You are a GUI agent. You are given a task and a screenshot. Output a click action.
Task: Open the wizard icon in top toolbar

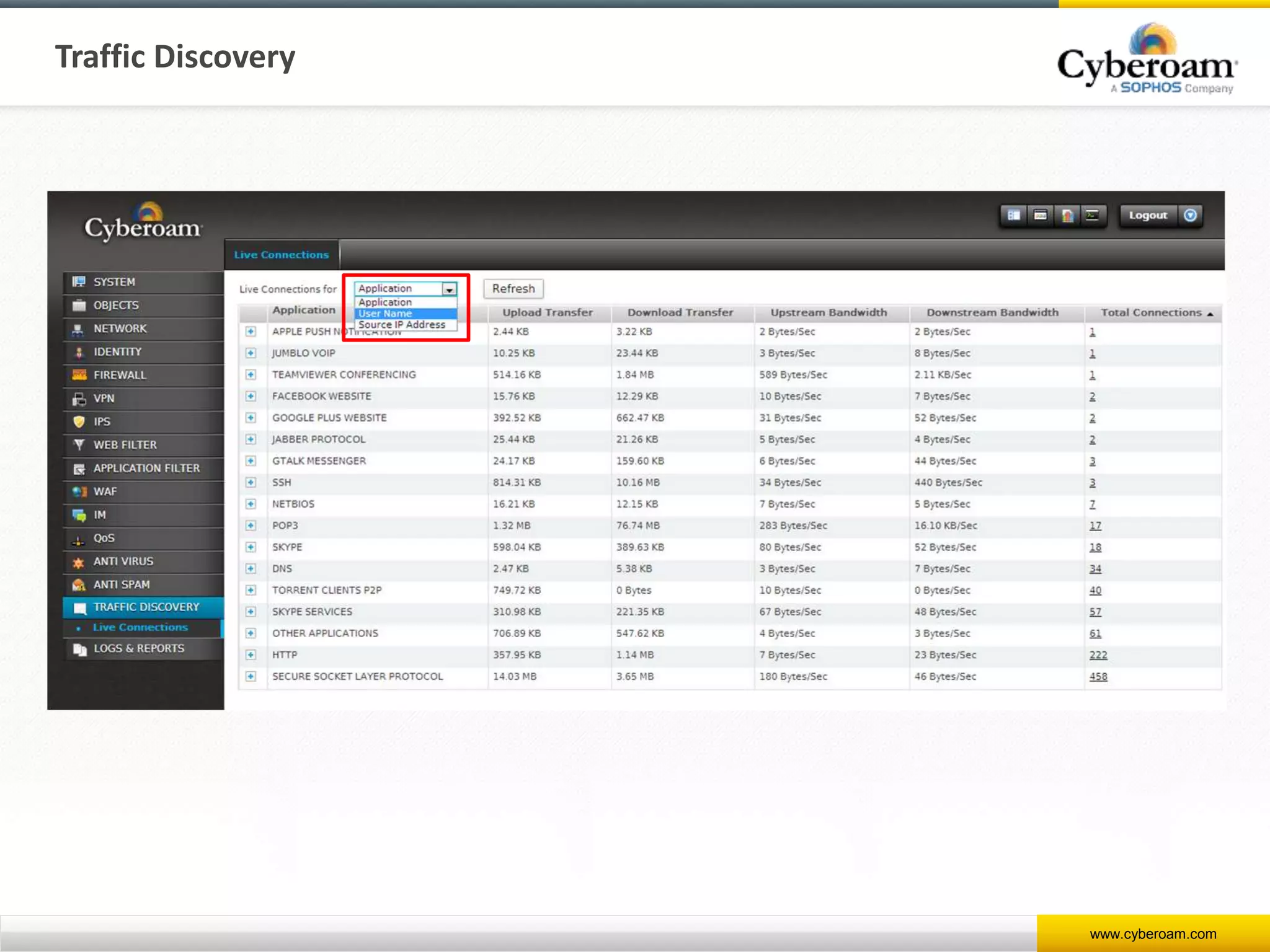coord(1041,216)
